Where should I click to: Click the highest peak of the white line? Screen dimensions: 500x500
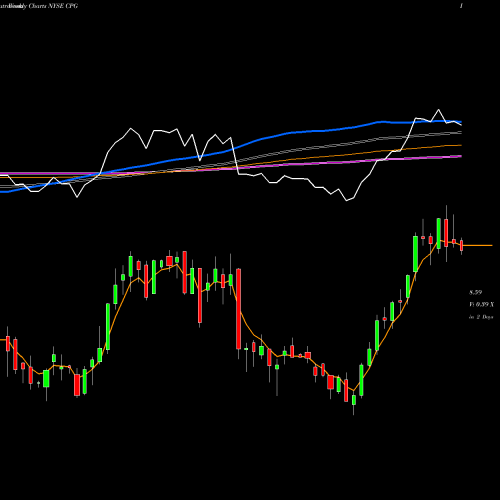point(438,110)
